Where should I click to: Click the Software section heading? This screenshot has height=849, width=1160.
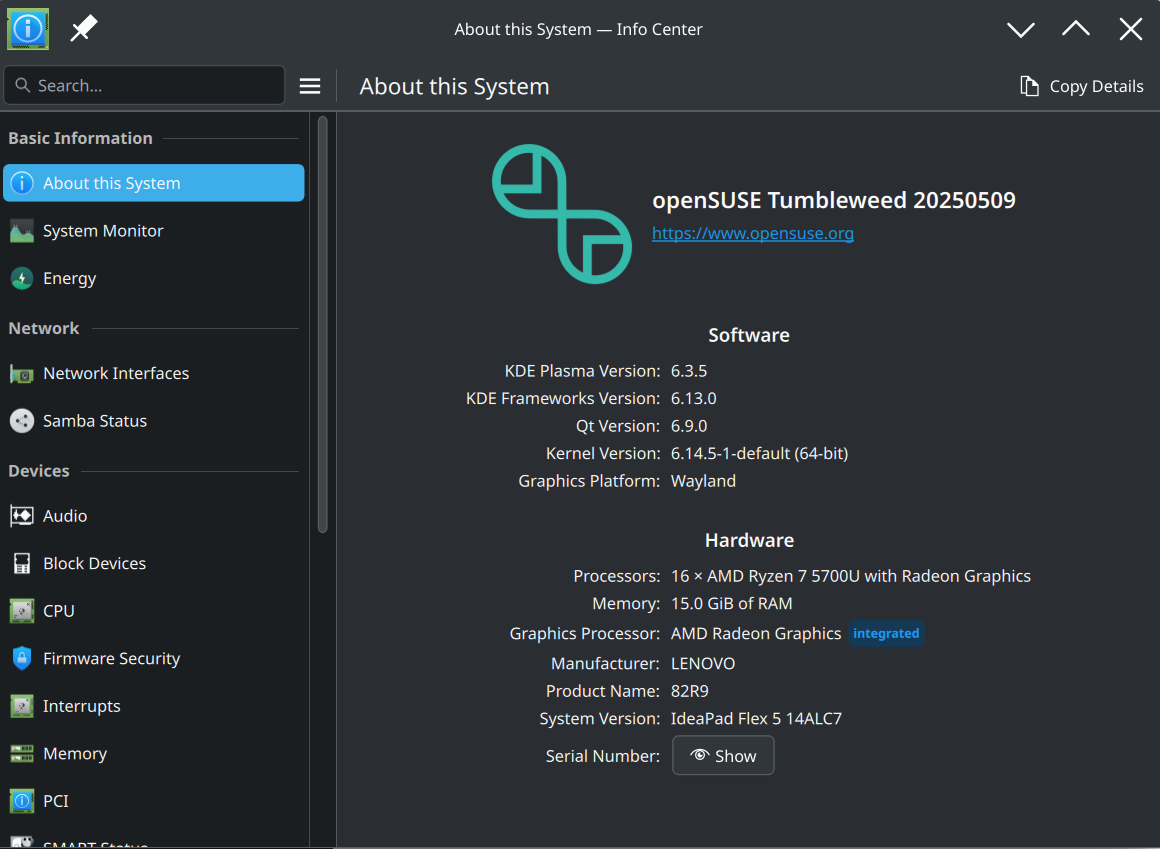(749, 335)
